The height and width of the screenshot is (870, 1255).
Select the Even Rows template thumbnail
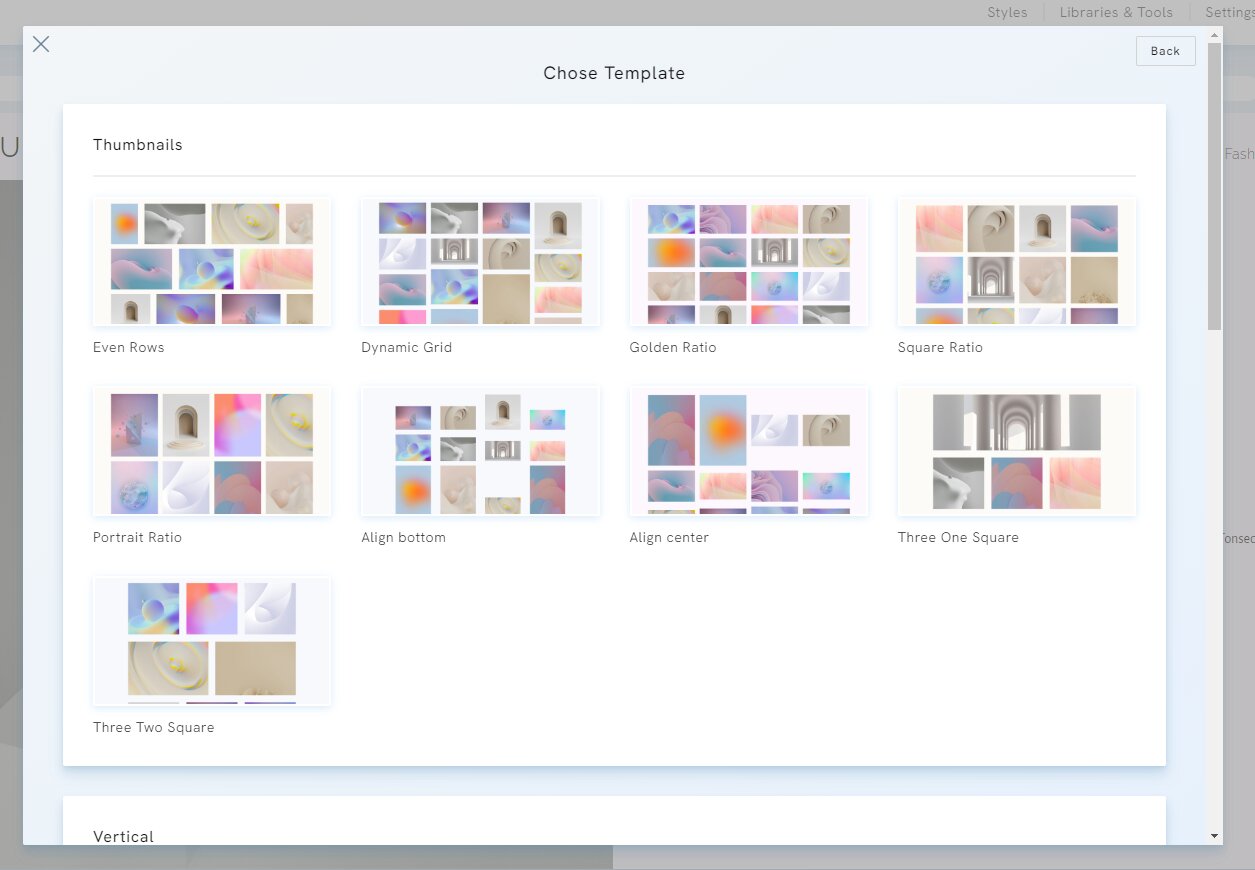(212, 262)
